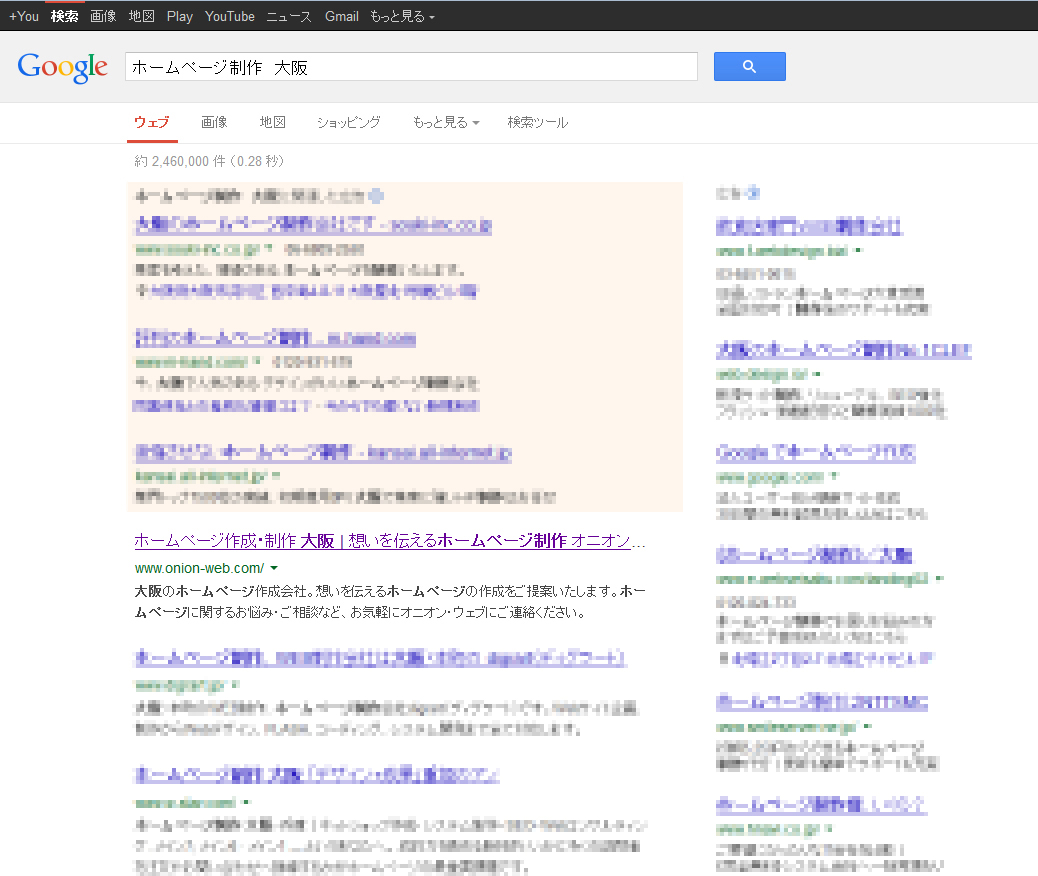Click the Google logo
Image resolution: width=1038 pixels, height=876 pixels.
pyautogui.click(x=62, y=66)
